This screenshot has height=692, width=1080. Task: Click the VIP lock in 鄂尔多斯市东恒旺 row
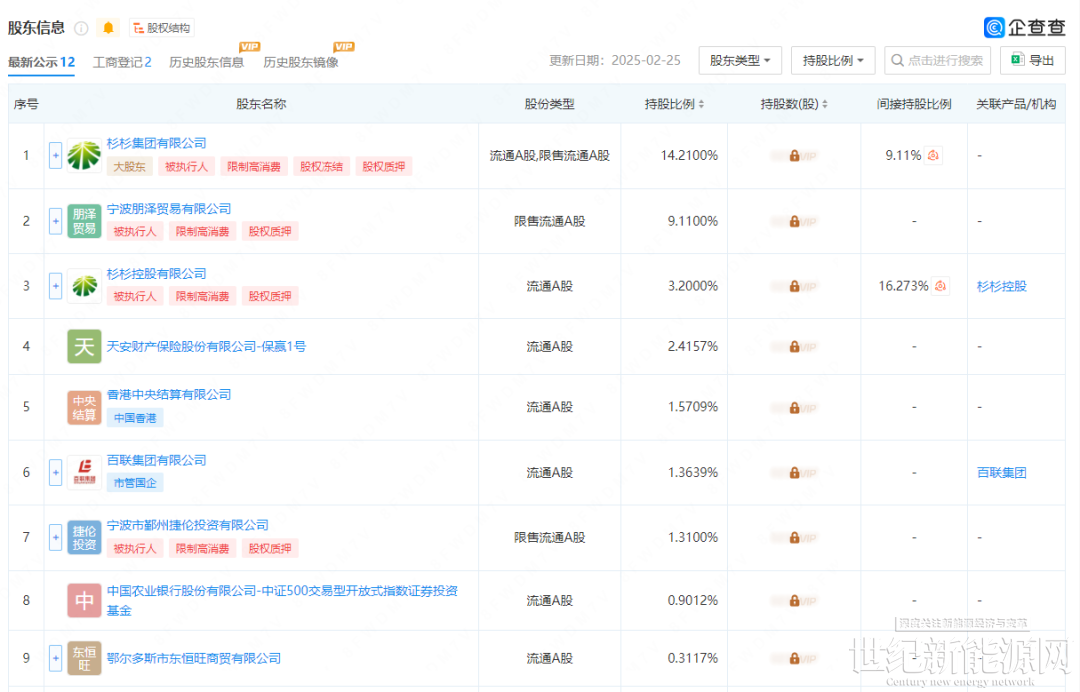(x=794, y=658)
